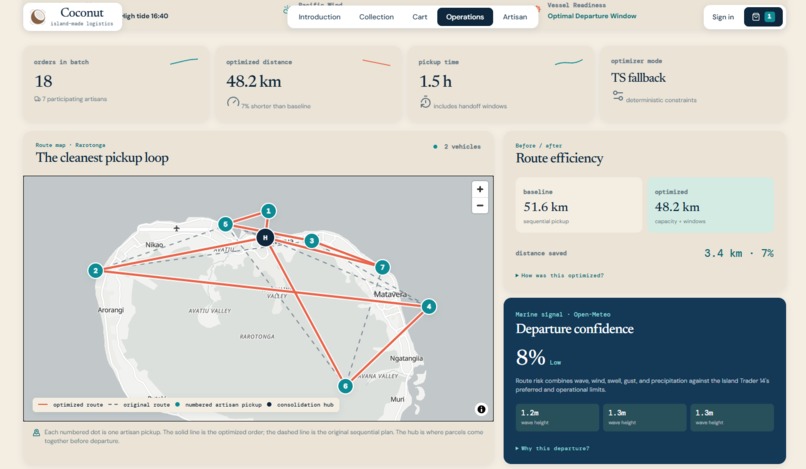Click the consolidation hub H marker
Screen dimensions: 806x469
pyautogui.click(x=265, y=238)
